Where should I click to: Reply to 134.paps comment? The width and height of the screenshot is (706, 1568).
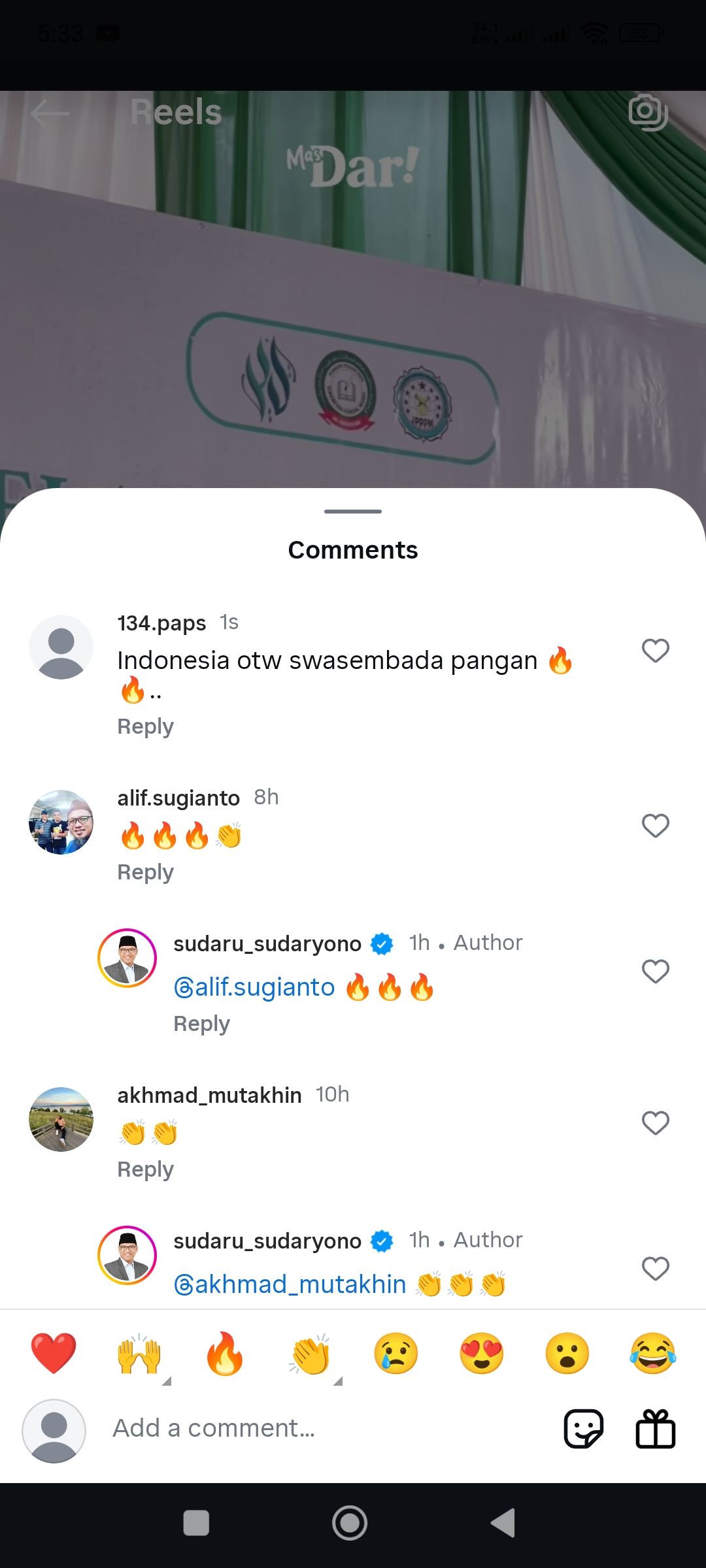(x=145, y=727)
